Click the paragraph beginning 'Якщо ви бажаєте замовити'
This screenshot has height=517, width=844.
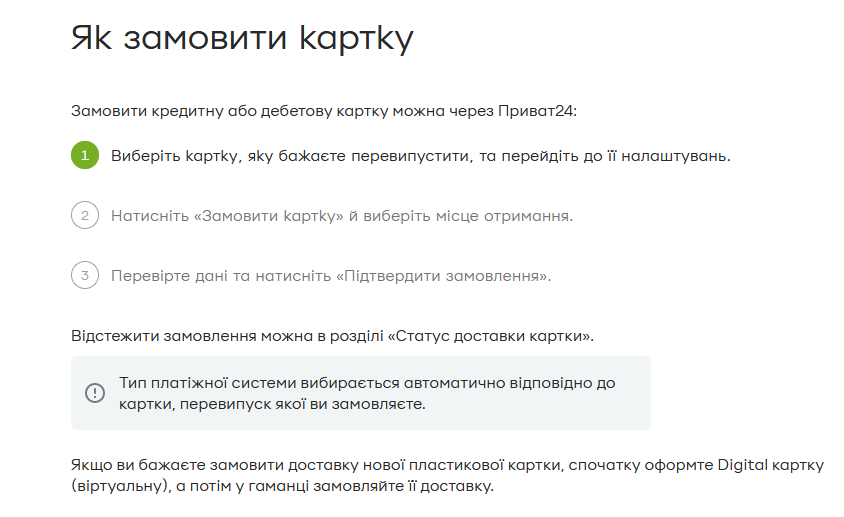click(447, 475)
